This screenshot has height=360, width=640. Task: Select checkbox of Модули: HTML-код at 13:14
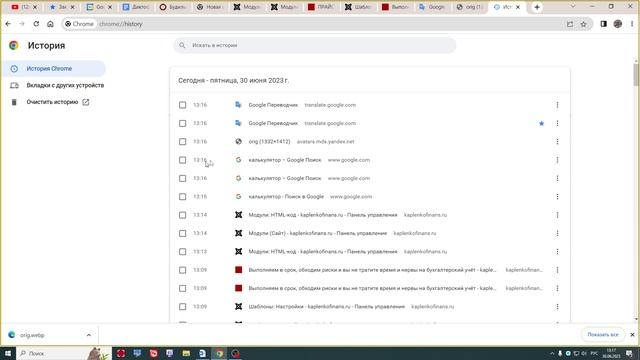(182, 215)
